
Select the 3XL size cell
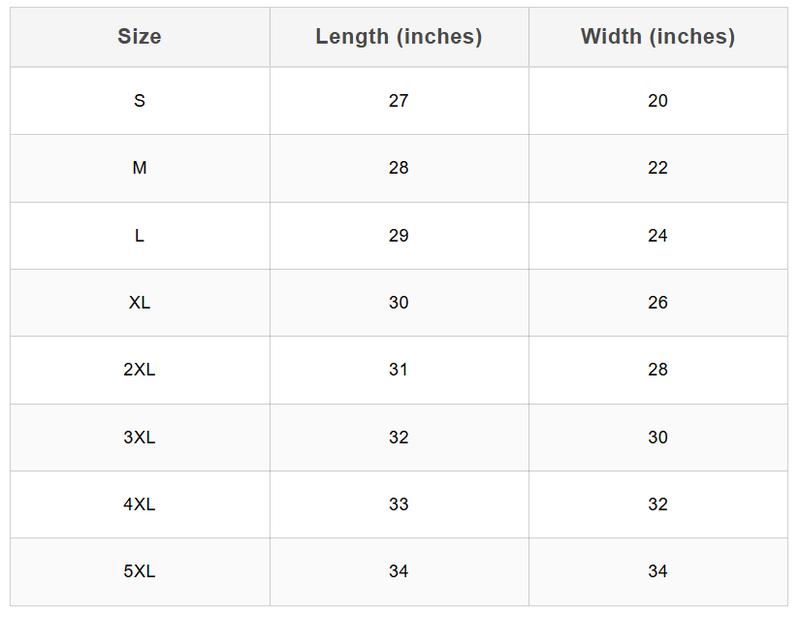[139, 437]
